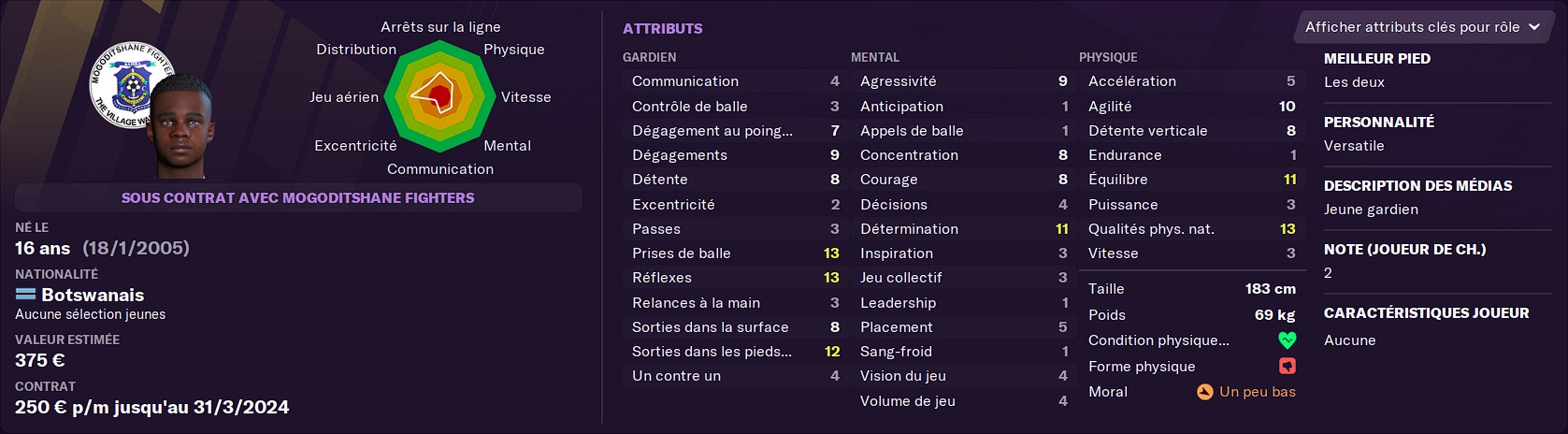
Task: Open the Sous contrat avec Mogoditshane Fighters link
Action: point(297,197)
